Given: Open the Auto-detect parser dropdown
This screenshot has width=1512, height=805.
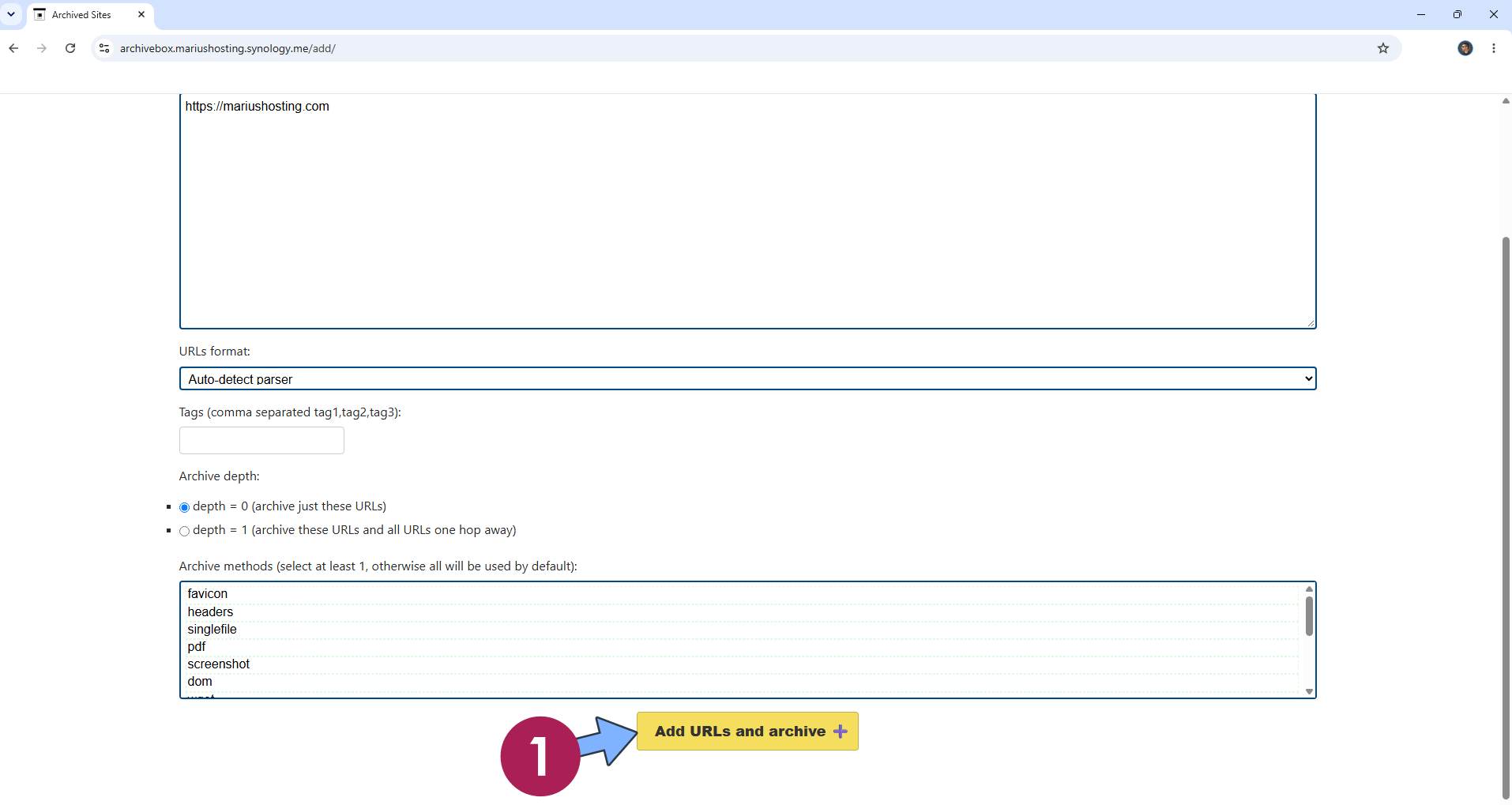Looking at the screenshot, I should point(747,378).
